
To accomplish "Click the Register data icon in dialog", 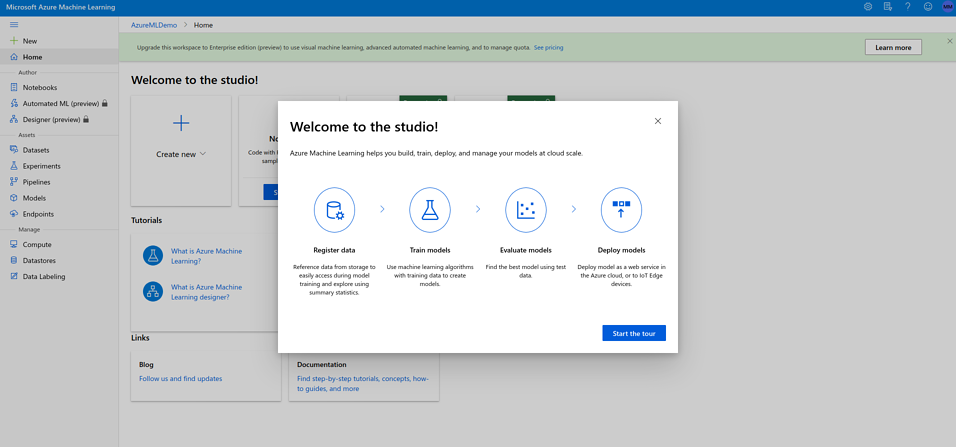I will pos(334,210).
